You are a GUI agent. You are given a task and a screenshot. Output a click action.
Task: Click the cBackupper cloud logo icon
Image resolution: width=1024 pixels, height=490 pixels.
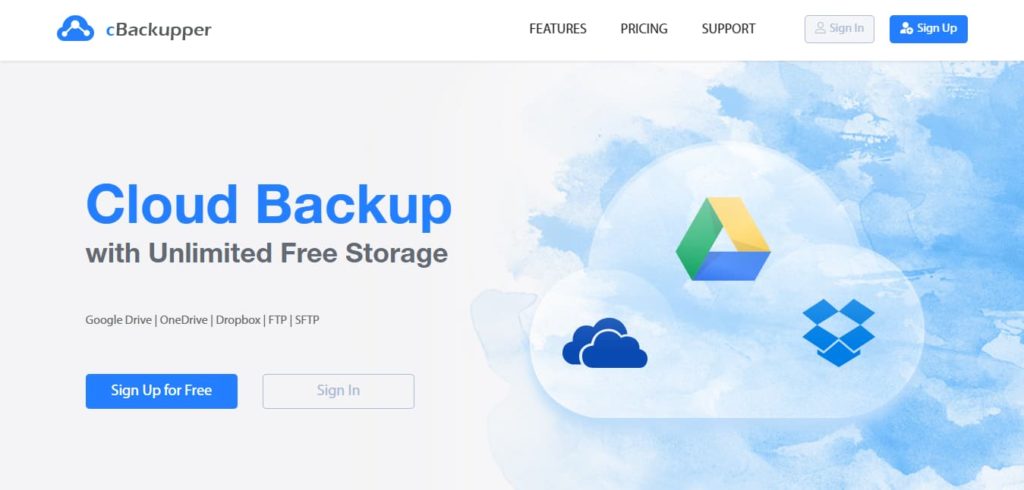(x=75, y=29)
